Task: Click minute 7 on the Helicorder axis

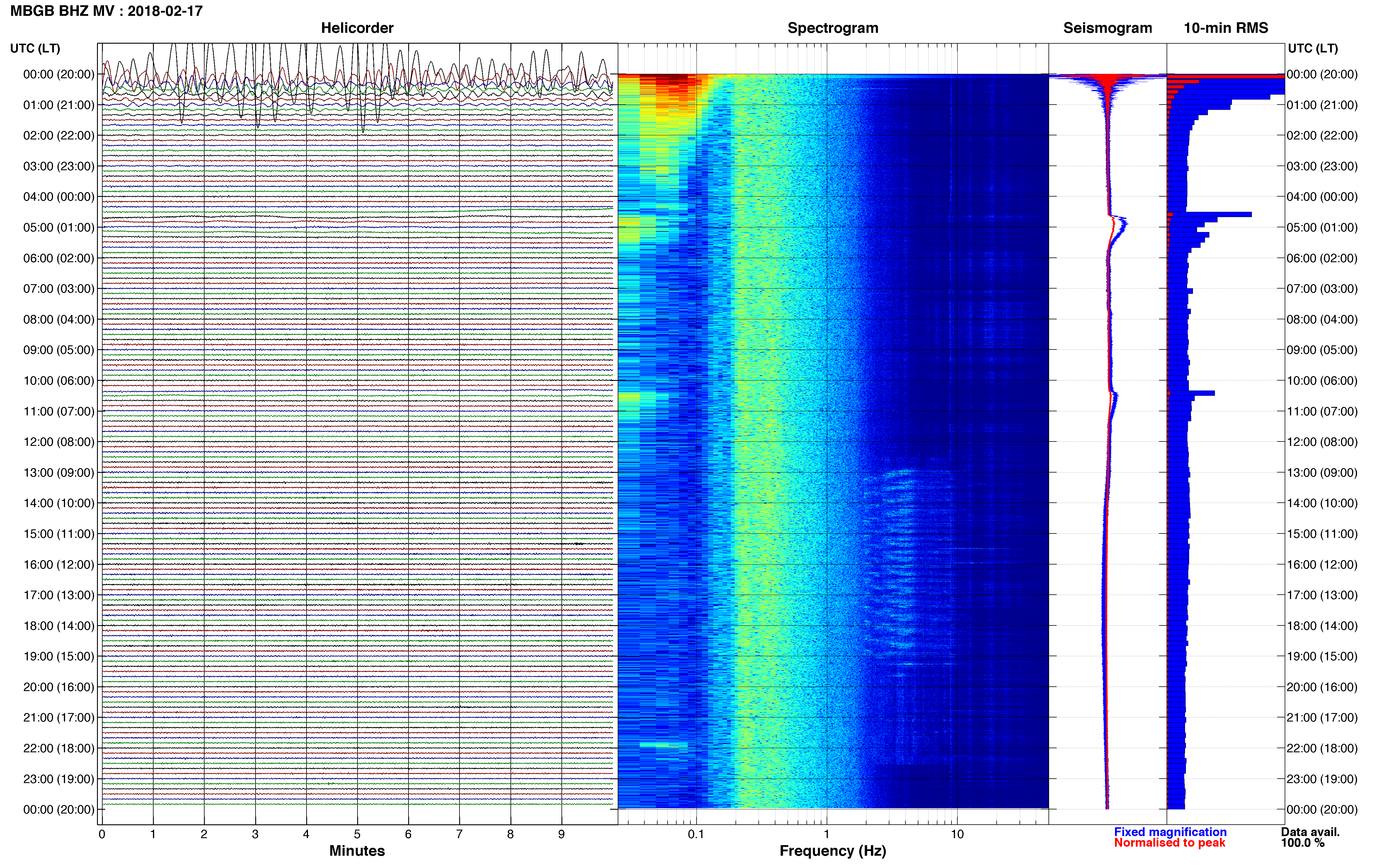Action: coord(459,834)
